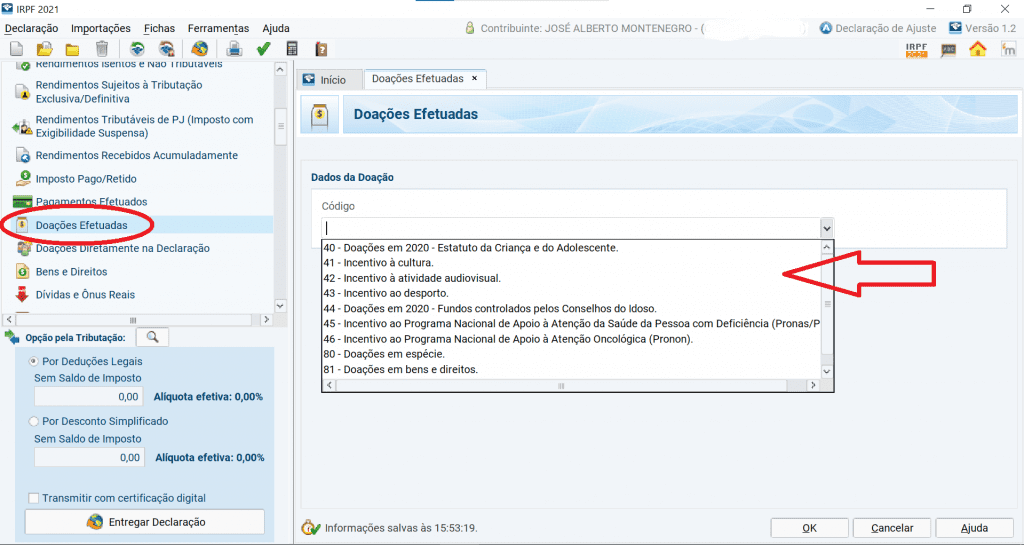Open the Fichas menu

pos(159,28)
